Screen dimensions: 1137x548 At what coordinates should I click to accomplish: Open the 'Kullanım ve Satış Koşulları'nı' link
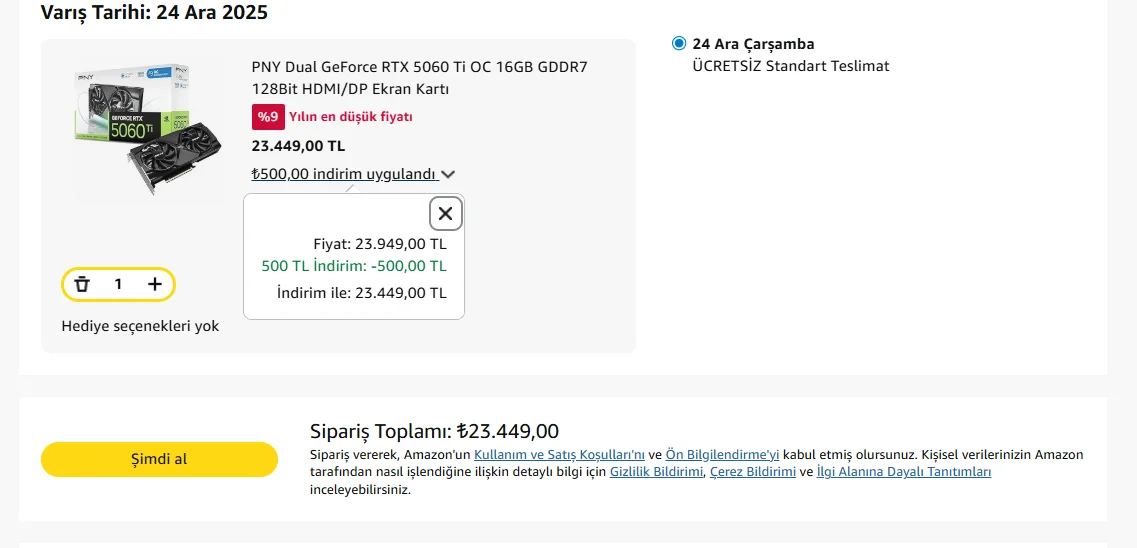point(559,454)
